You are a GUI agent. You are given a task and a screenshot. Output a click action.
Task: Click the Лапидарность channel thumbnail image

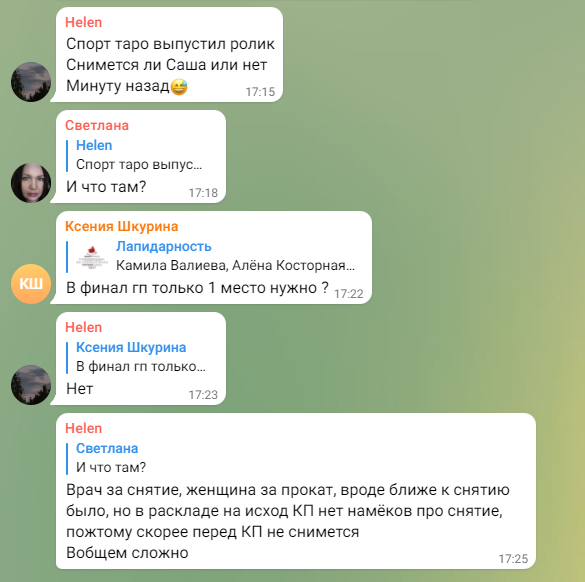pos(92,257)
